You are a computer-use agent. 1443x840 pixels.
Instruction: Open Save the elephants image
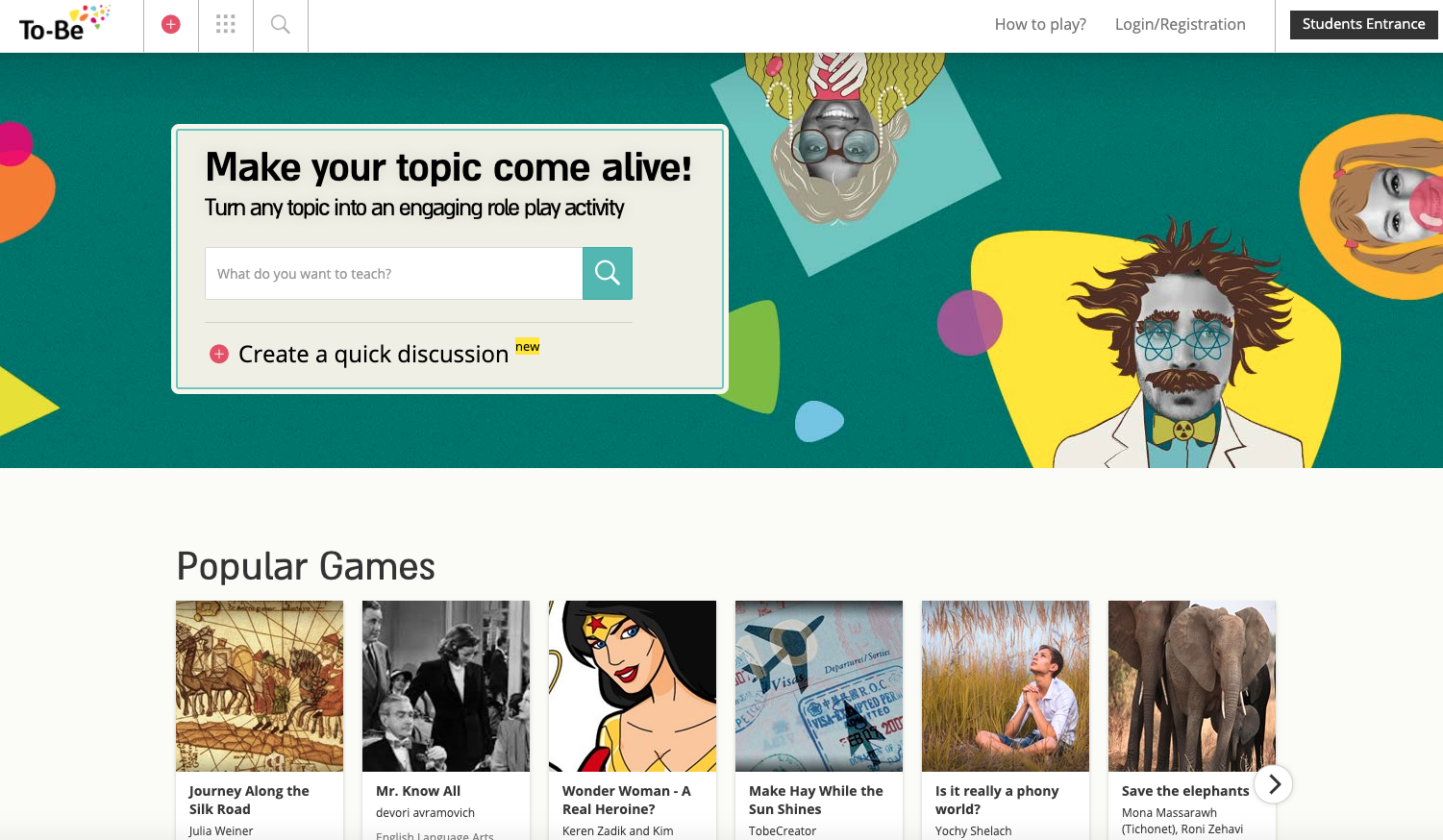(1192, 686)
